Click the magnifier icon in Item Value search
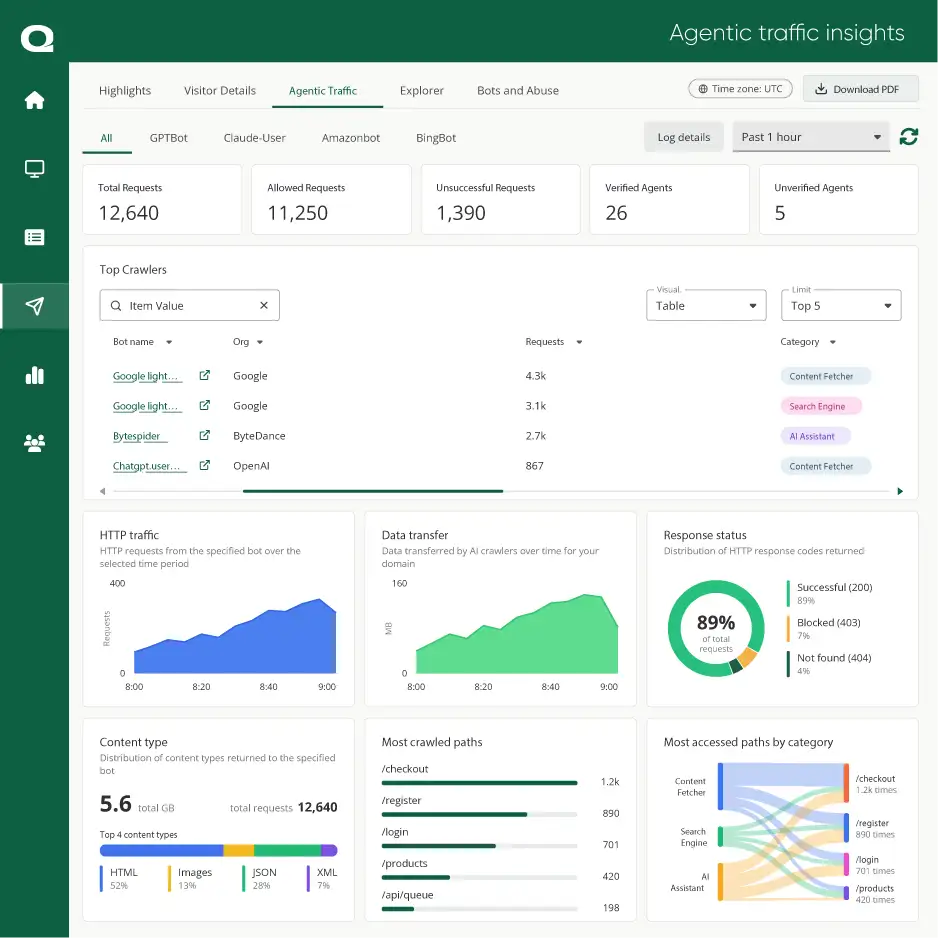 pyautogui.click(x=116, y=306)
